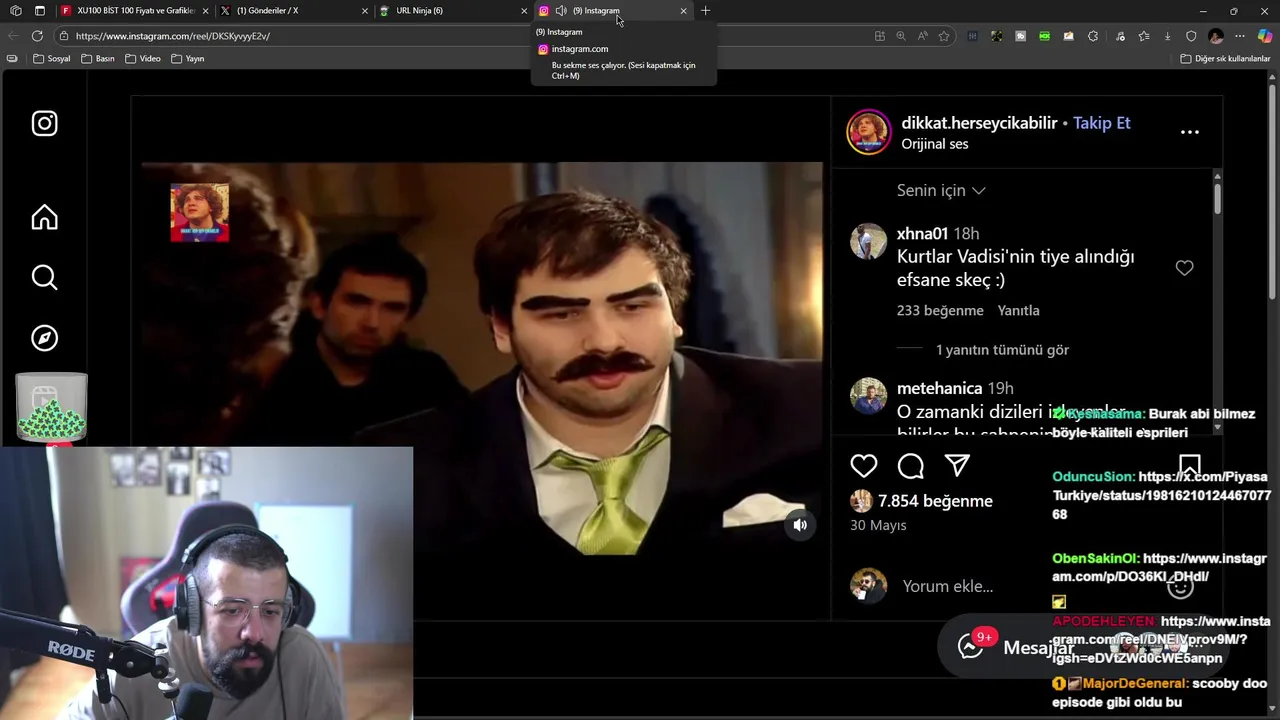Save the reel with bookmark icon
The width and height of the screenshot is (1280, 720).
(1189, 466)
